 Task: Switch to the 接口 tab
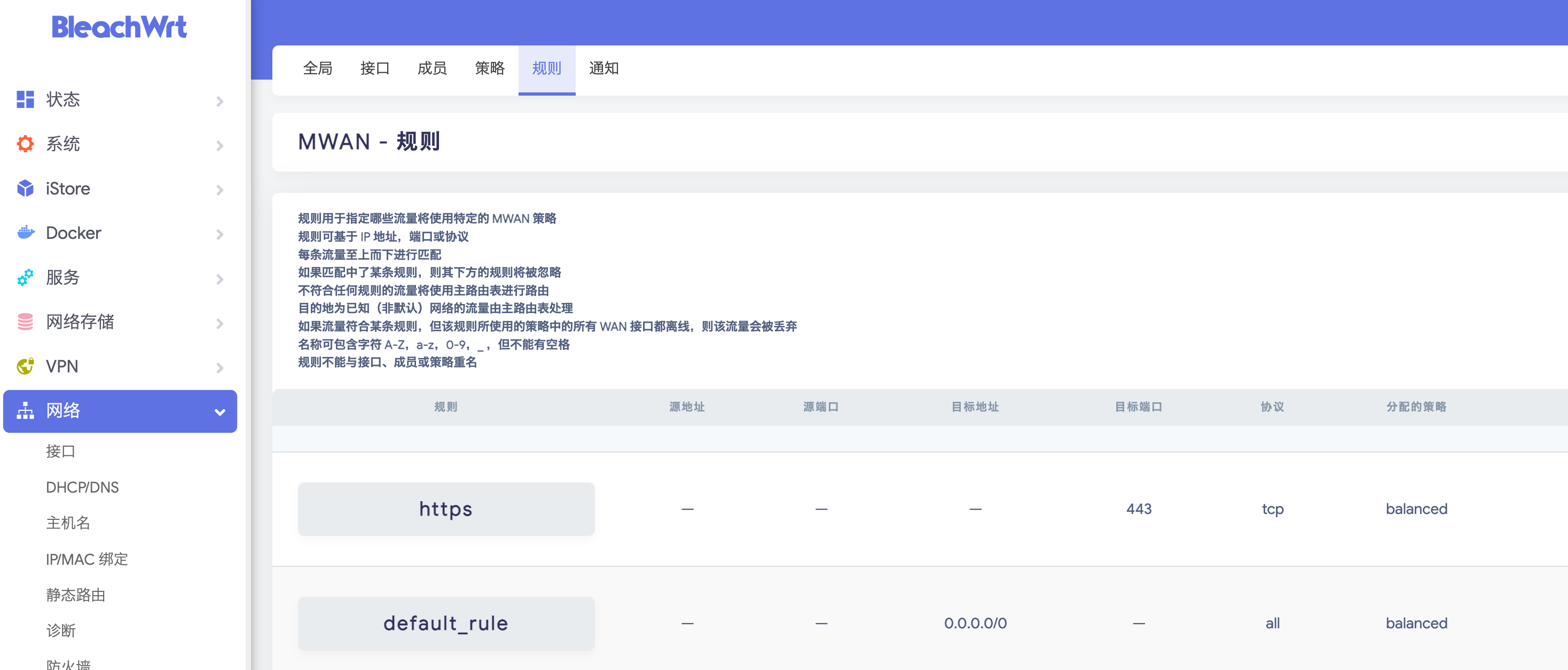point(375,69)
